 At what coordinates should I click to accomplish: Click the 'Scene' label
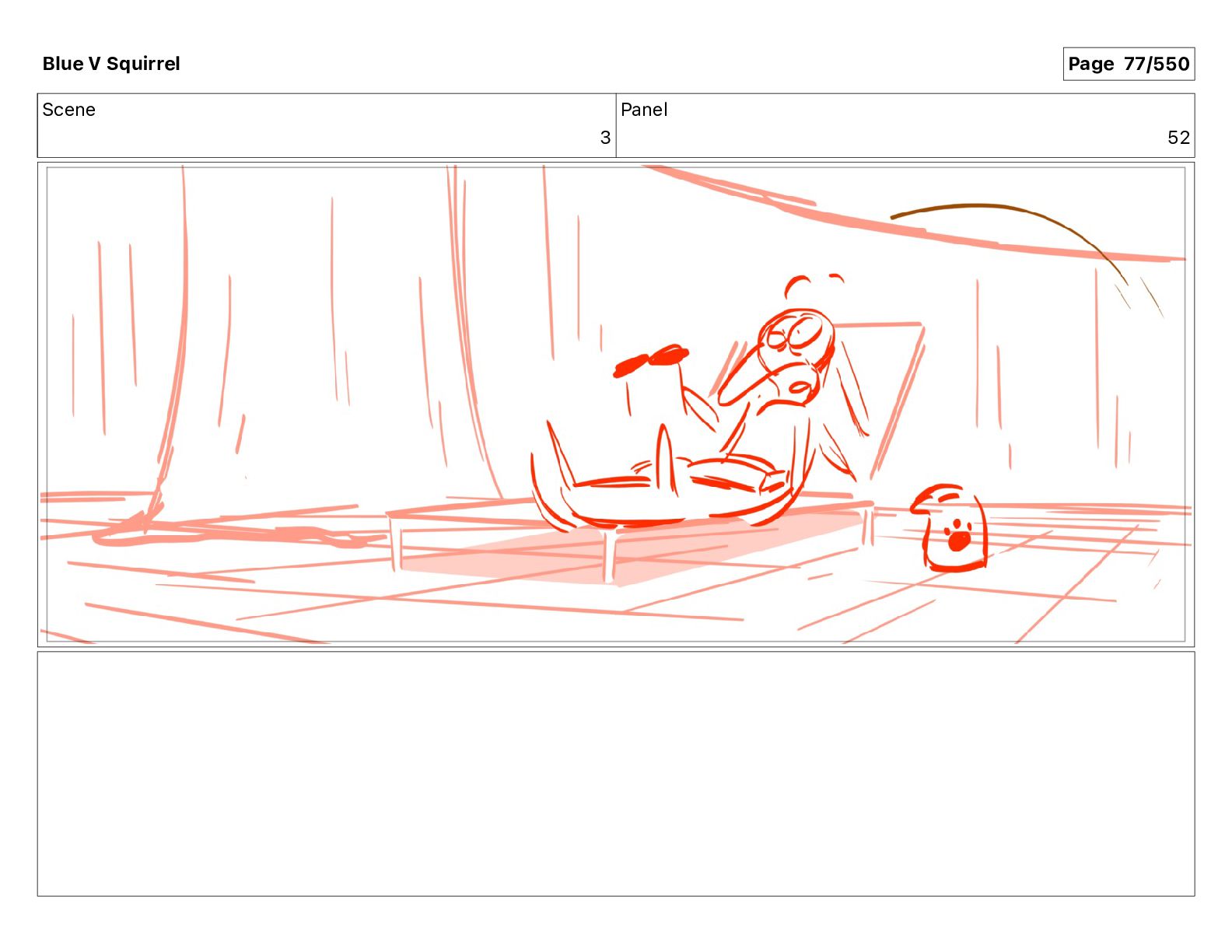[68, 110]
